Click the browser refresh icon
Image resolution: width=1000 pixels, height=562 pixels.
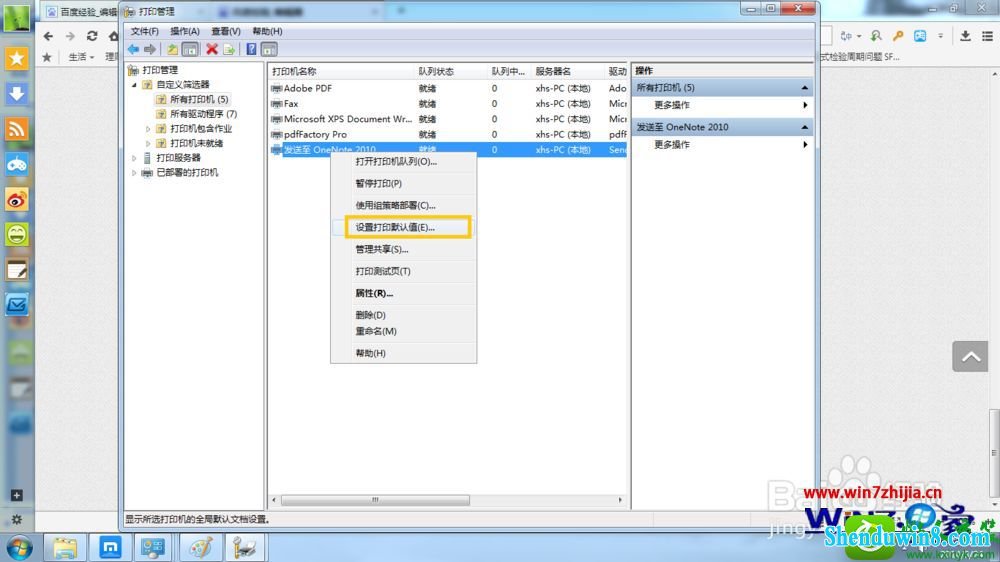tap(92, 36)
